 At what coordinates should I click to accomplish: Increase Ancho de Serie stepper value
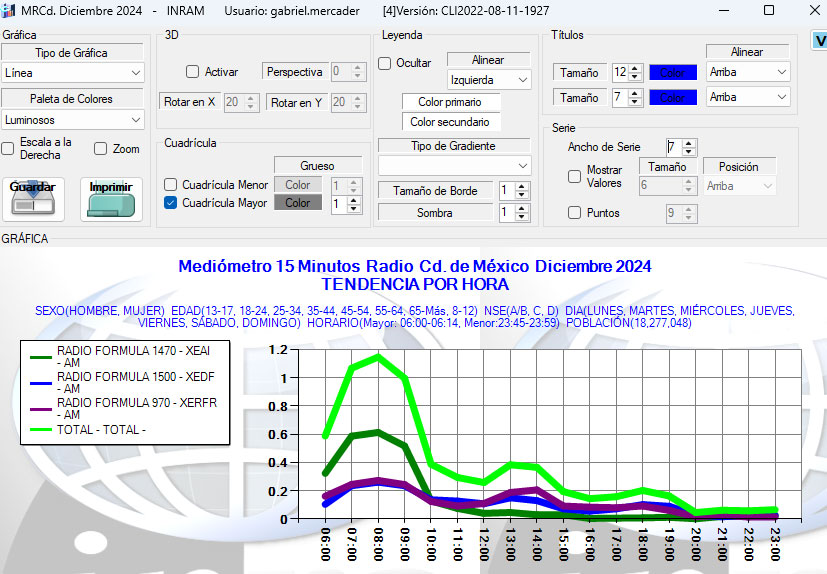(x=689, y=144)
